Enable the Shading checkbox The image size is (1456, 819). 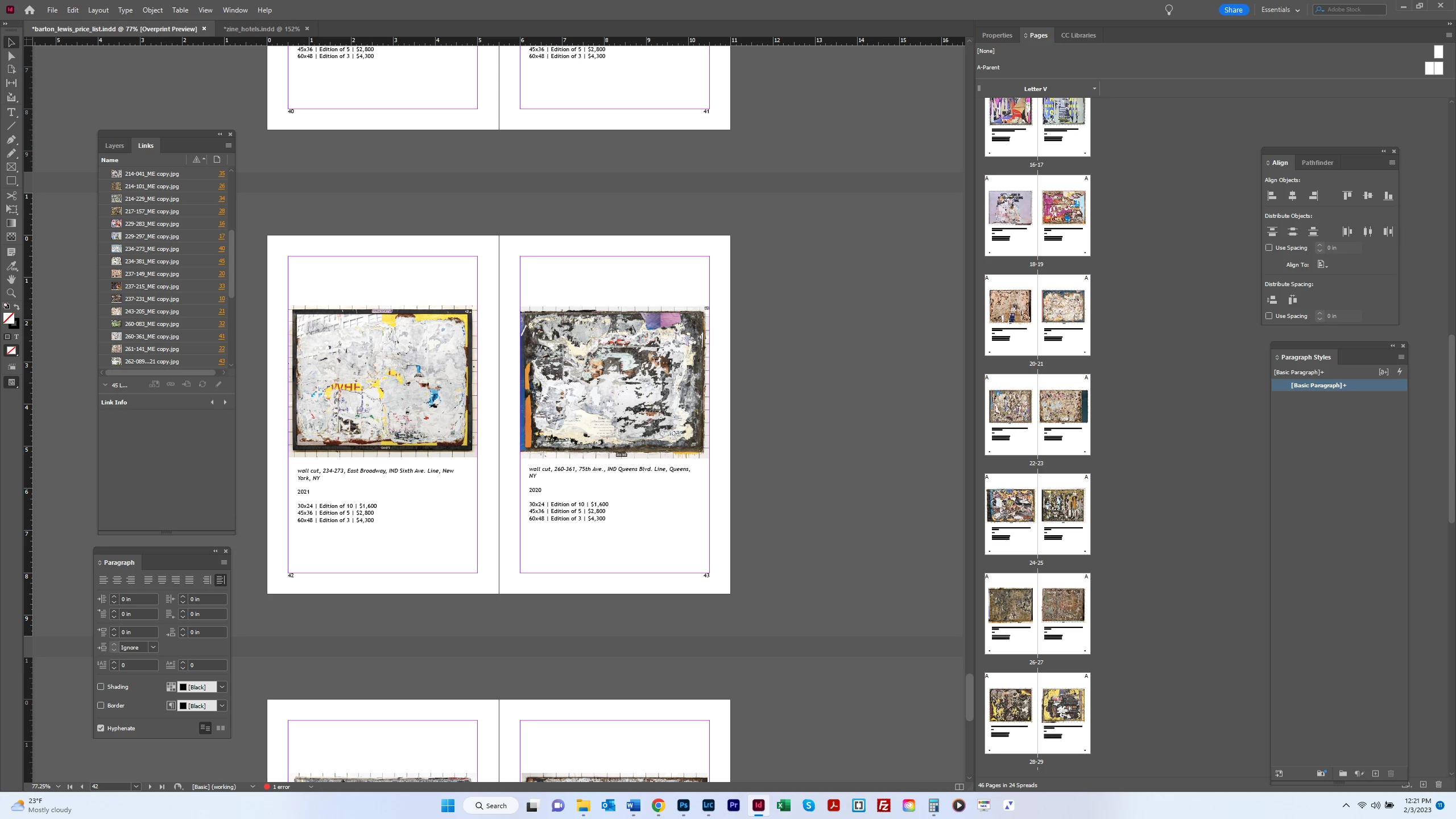click(101, 686)
